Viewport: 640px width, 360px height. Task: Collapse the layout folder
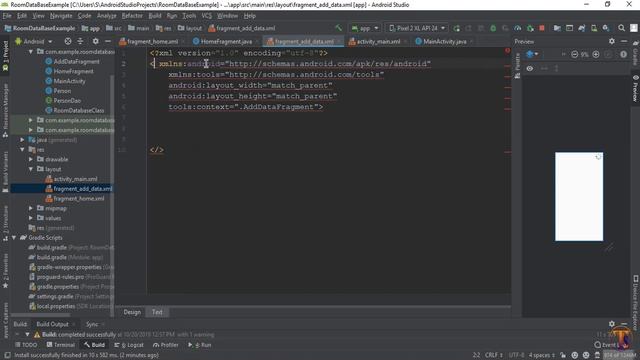[x=31, y=169]
